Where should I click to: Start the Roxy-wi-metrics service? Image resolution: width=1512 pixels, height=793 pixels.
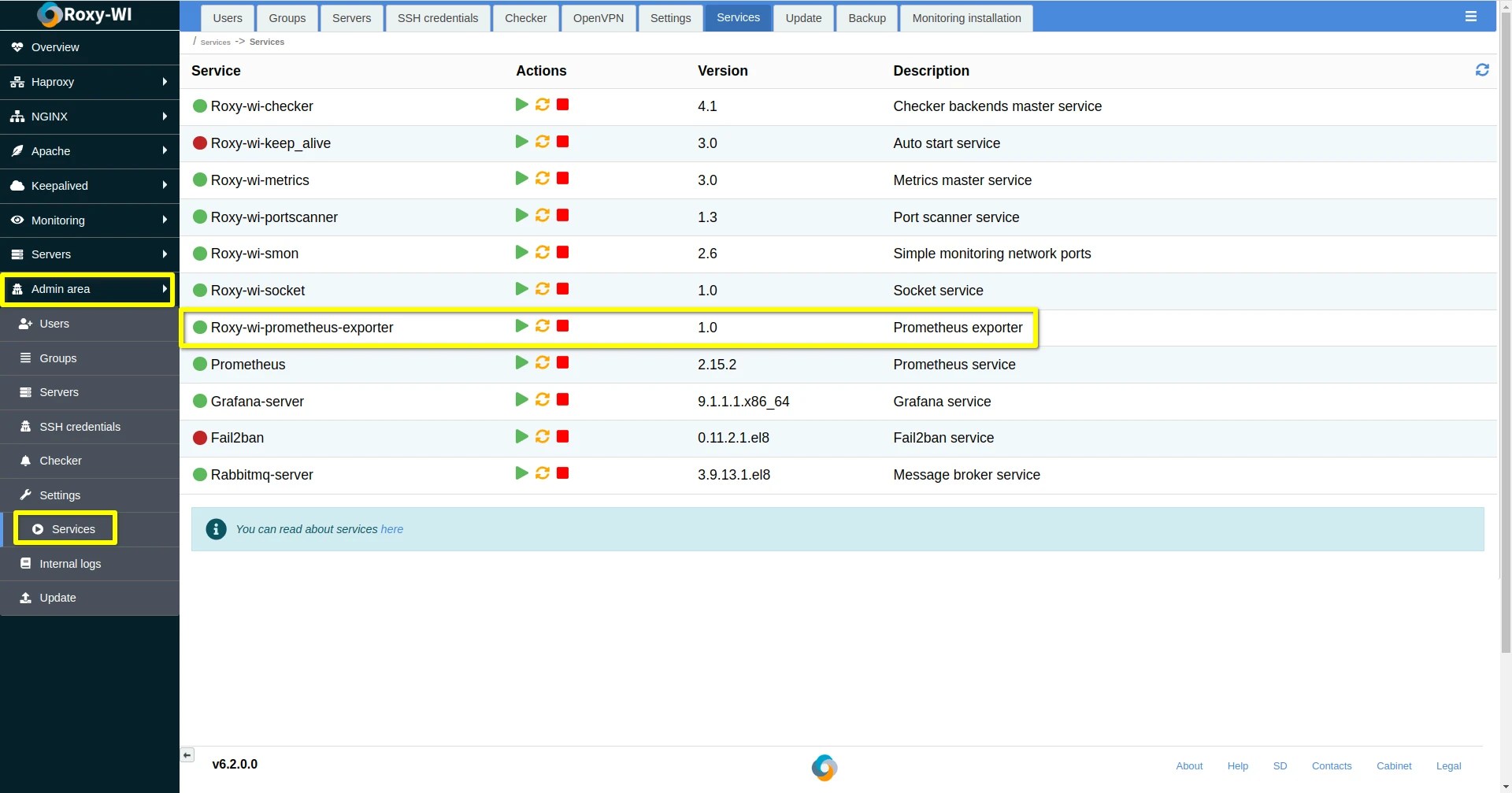click(x=521, y=179)
